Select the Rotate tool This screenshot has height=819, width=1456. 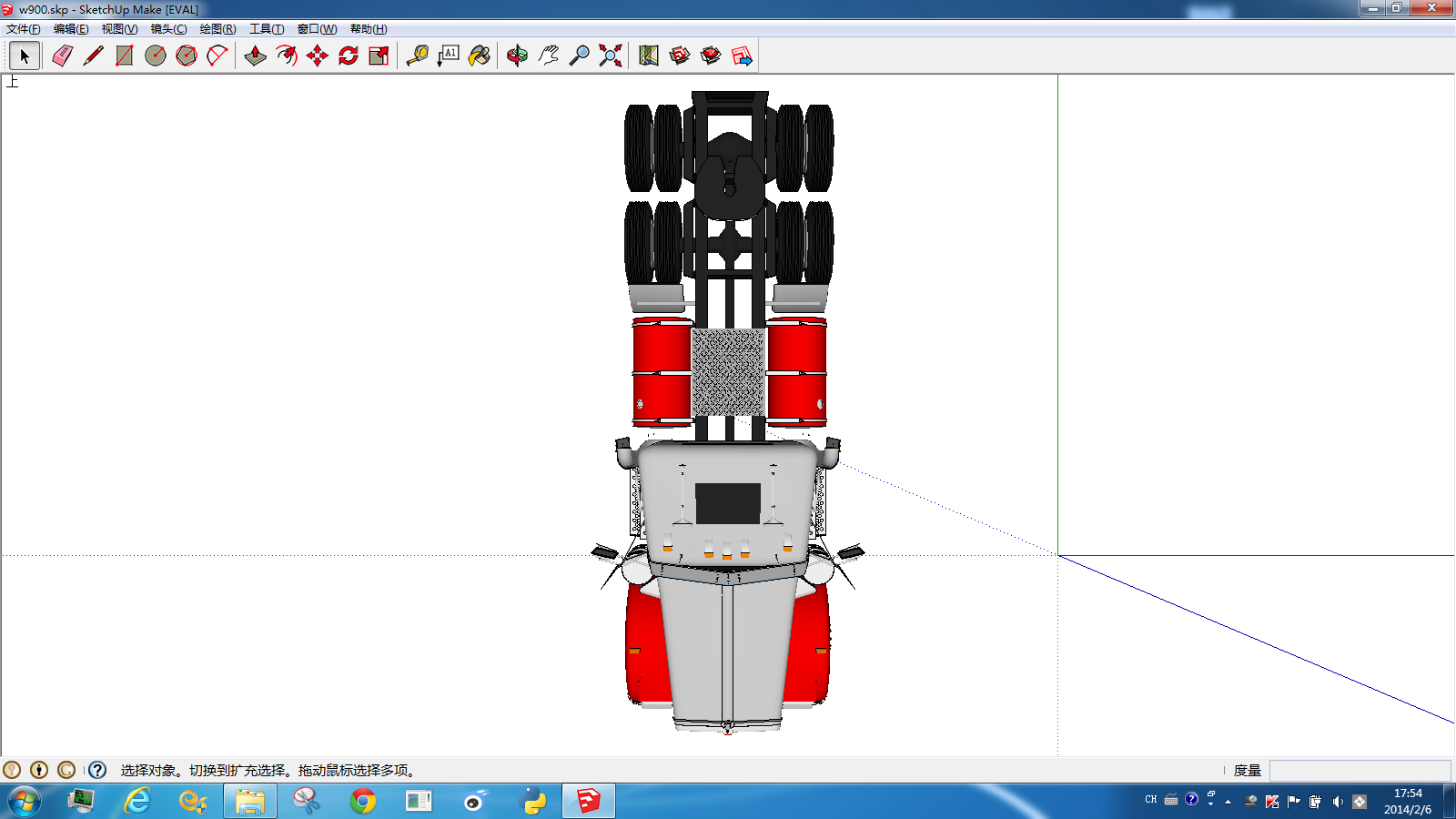[349, 56]
